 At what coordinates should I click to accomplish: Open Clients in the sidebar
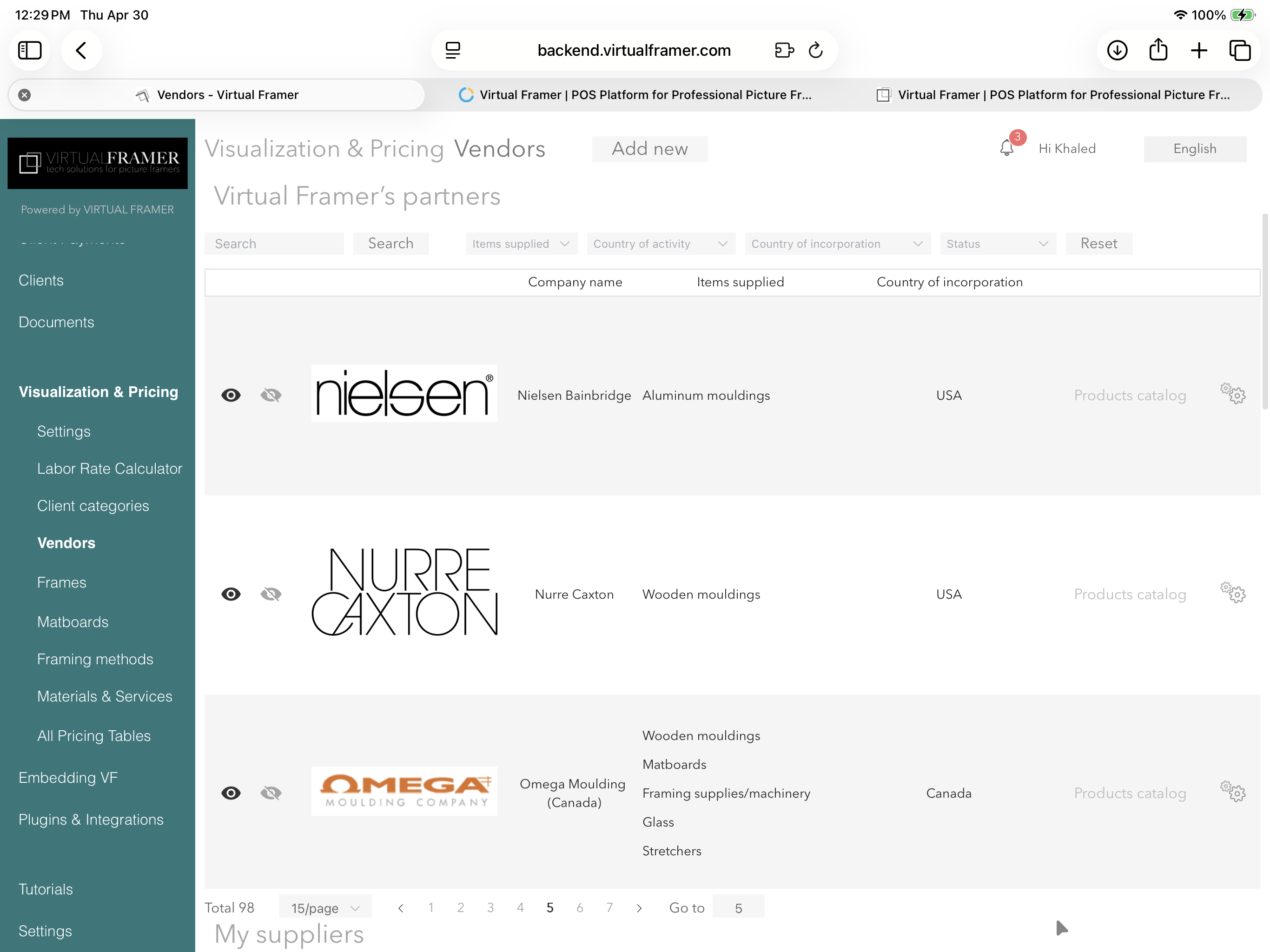point(41,280)
